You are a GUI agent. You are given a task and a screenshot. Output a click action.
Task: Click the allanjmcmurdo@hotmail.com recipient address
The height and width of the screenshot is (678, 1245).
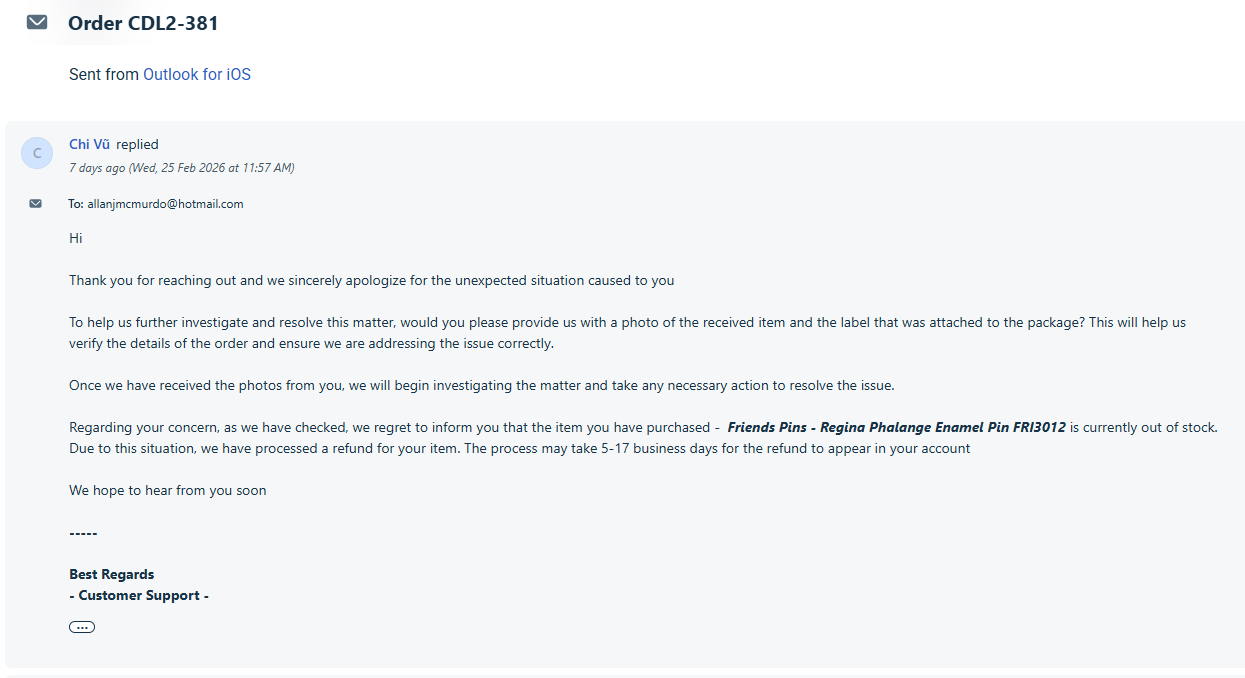pyautogui.click(x=165, y=204)
